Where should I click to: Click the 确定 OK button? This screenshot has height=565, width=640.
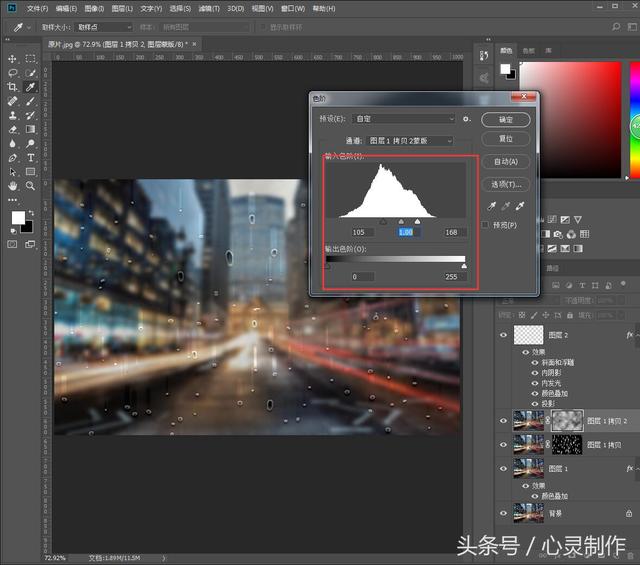pyautogui.click(x=505, y=119)
